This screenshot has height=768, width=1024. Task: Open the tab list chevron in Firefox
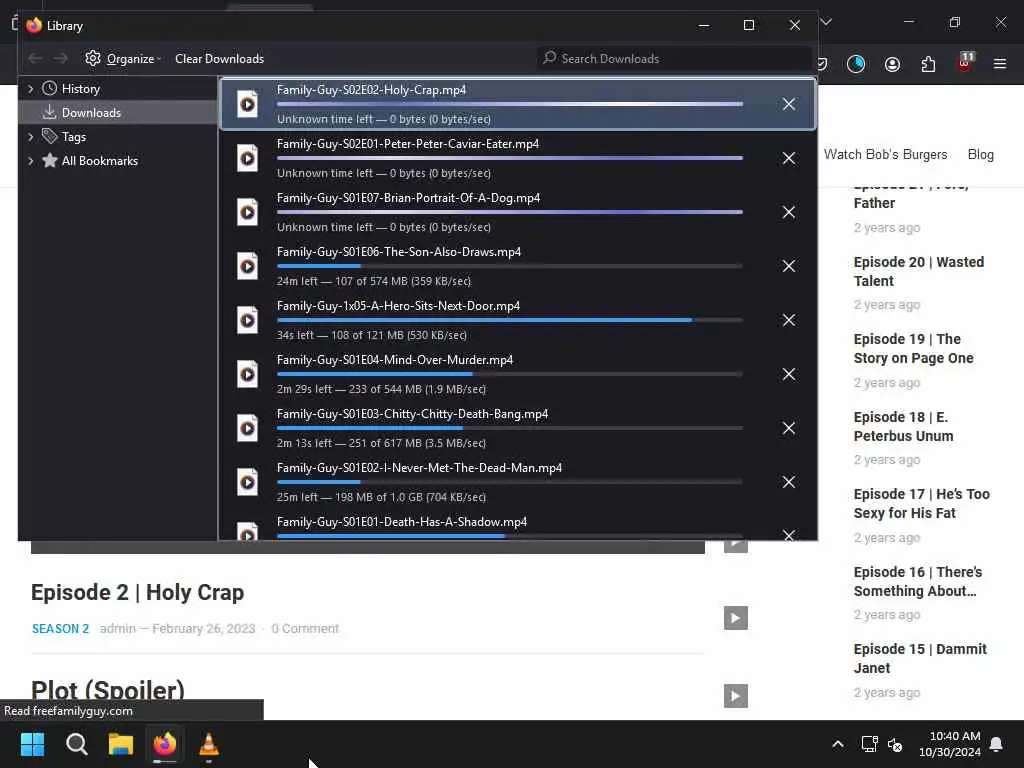click(826, 22)
